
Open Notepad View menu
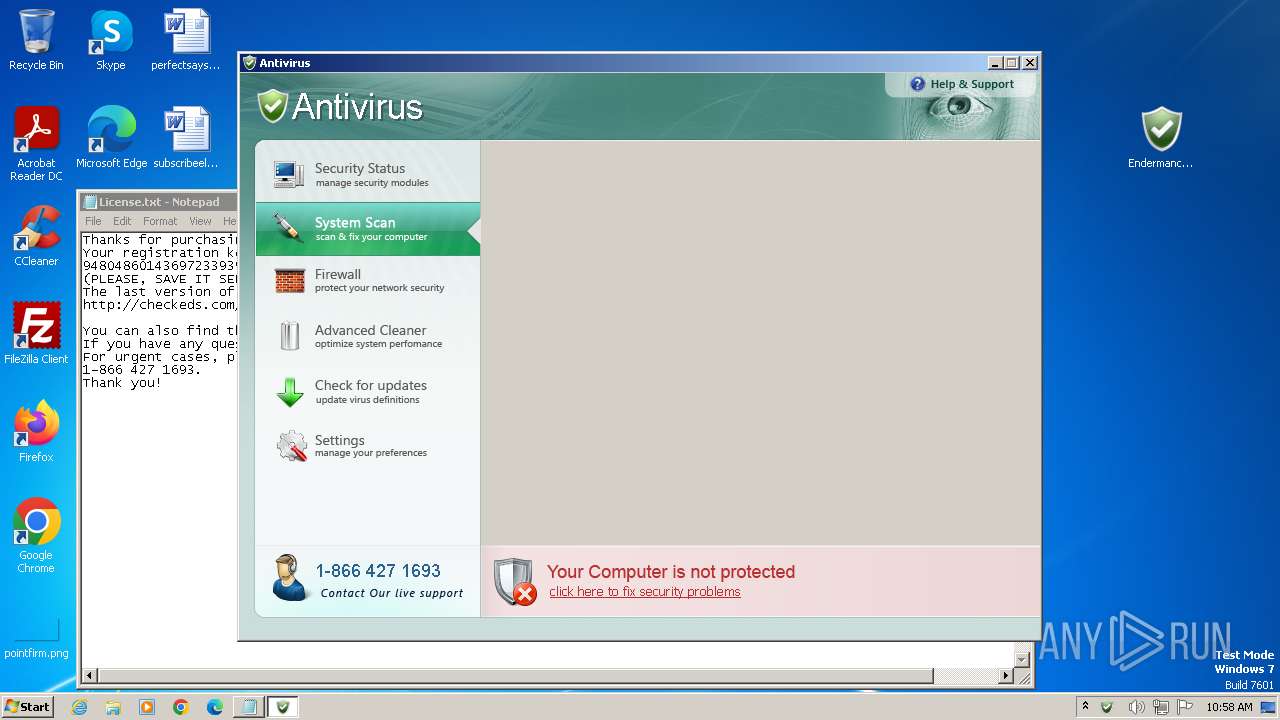coord(200,221)
